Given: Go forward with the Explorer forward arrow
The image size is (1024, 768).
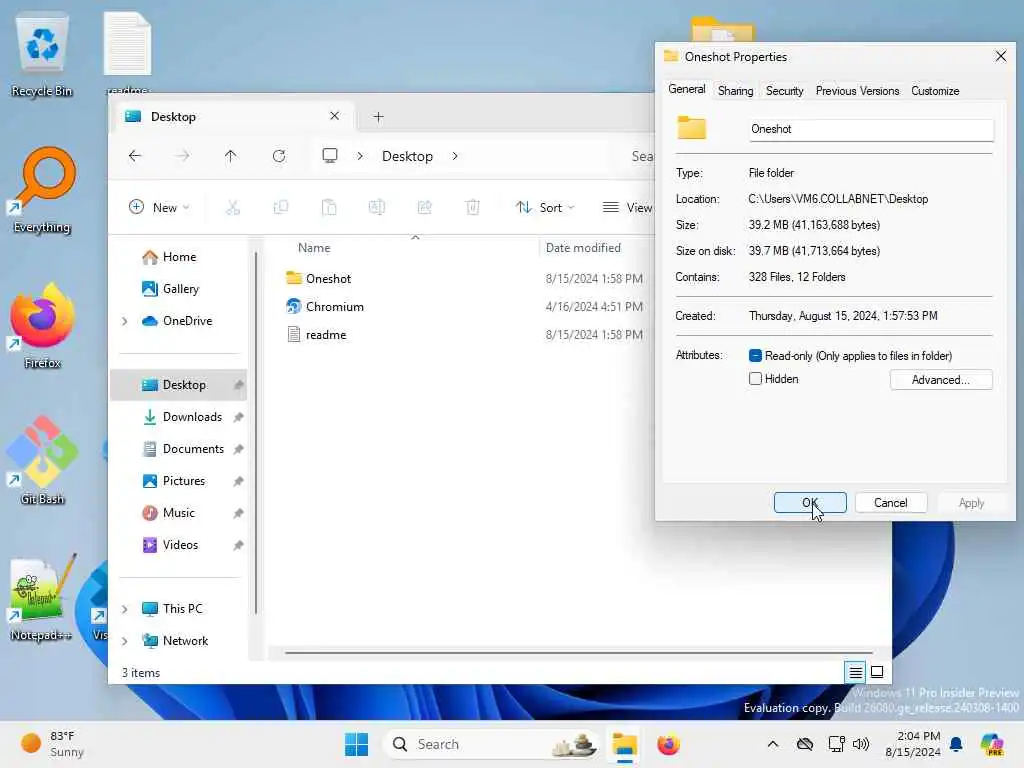Looking at the screenshot, I should click(183, 156).
